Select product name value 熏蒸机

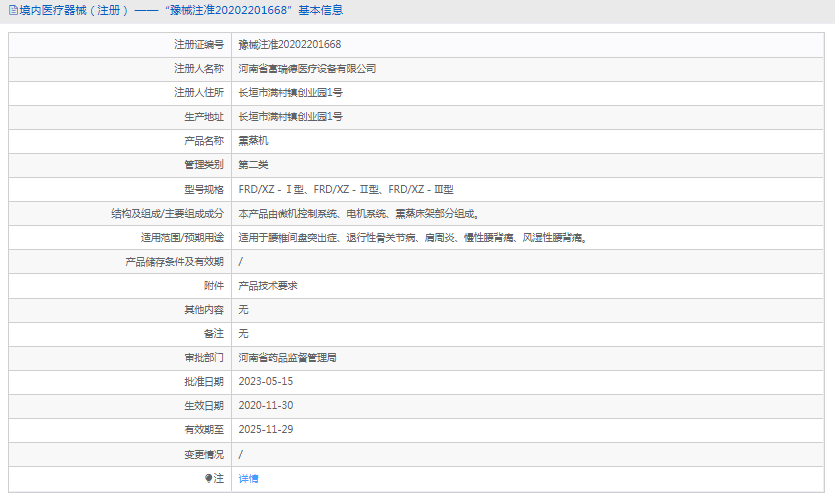253,141
